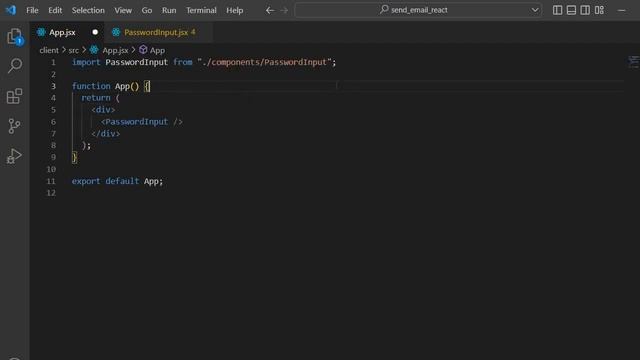Image resolution: width=640 pixels, height=360 pixels.
Task: Minimize the VS Code window
Action: pyautogui.click(x=622, y=10)
